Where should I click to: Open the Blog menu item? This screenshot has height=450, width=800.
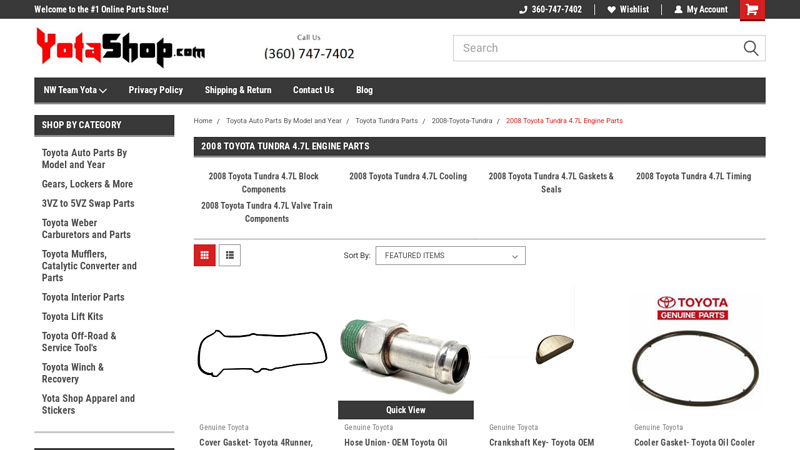coord(364,90)
